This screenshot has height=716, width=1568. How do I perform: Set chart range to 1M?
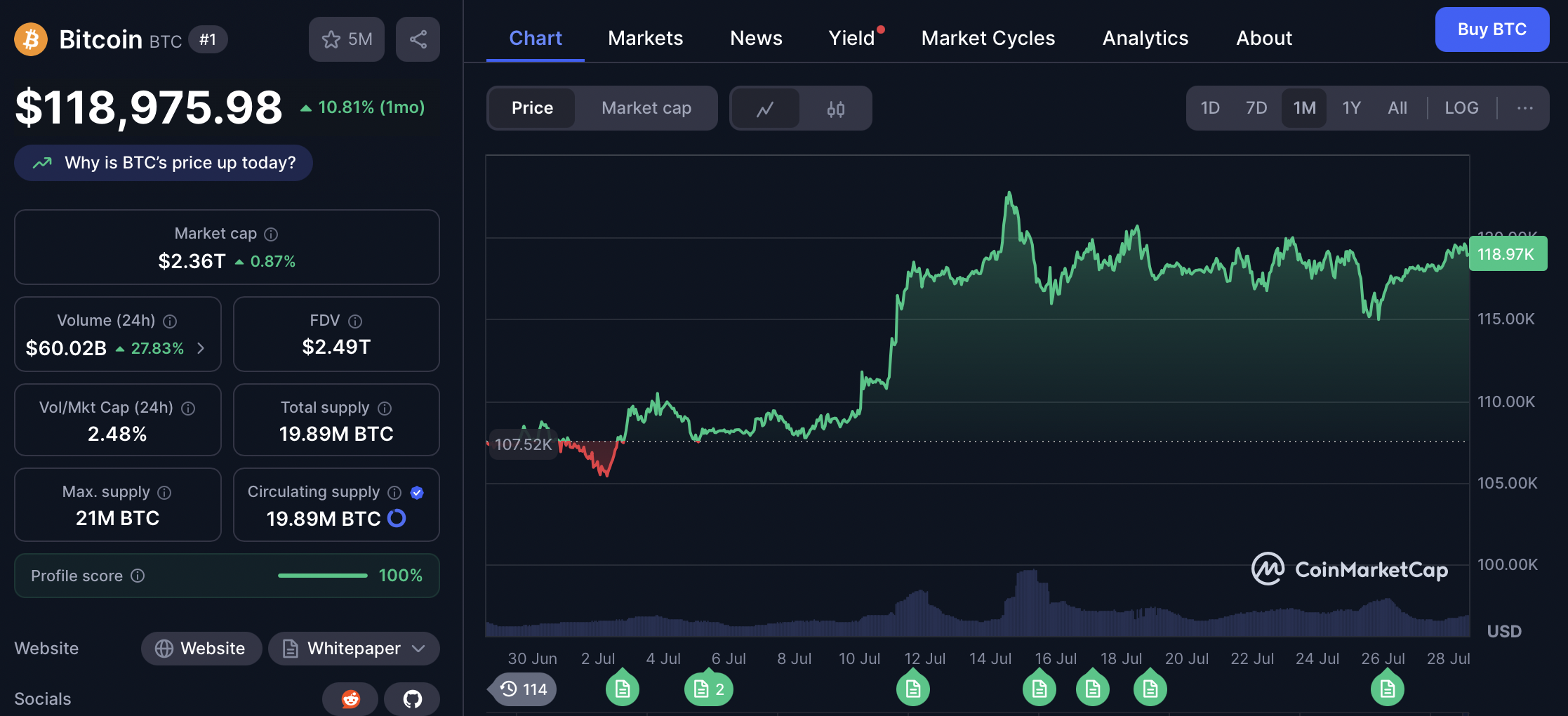1304,108
